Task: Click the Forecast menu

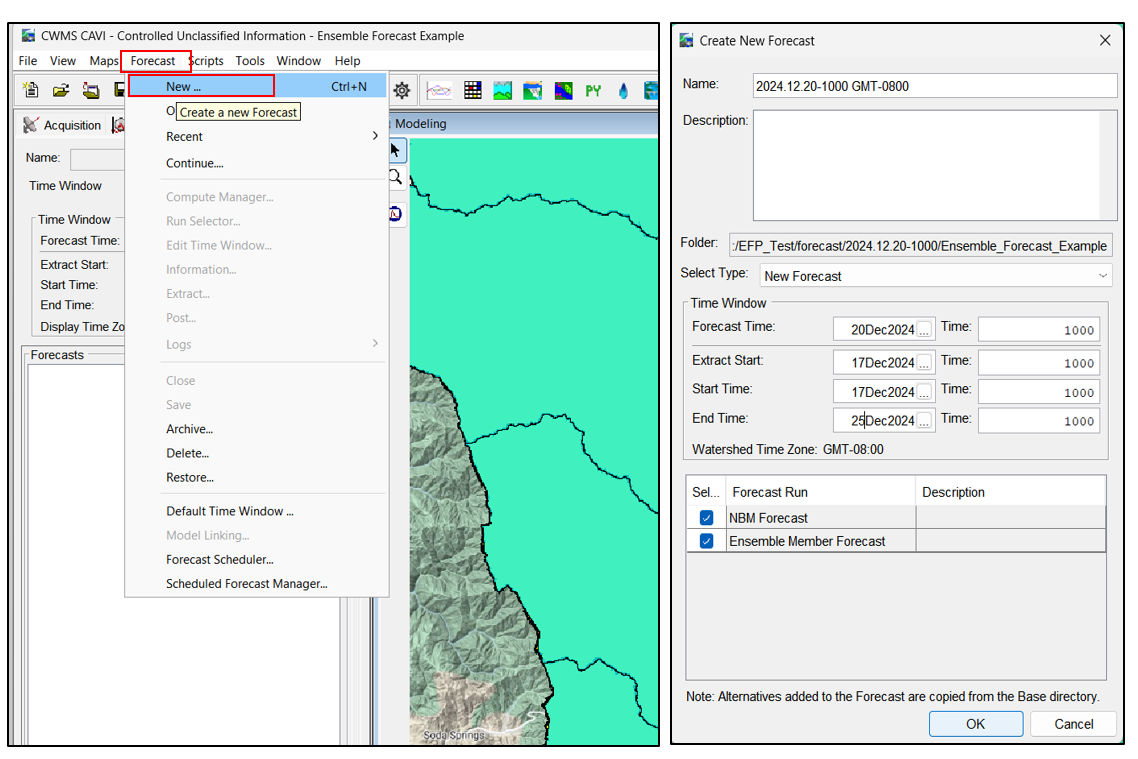Action: (x=153, y=61)
